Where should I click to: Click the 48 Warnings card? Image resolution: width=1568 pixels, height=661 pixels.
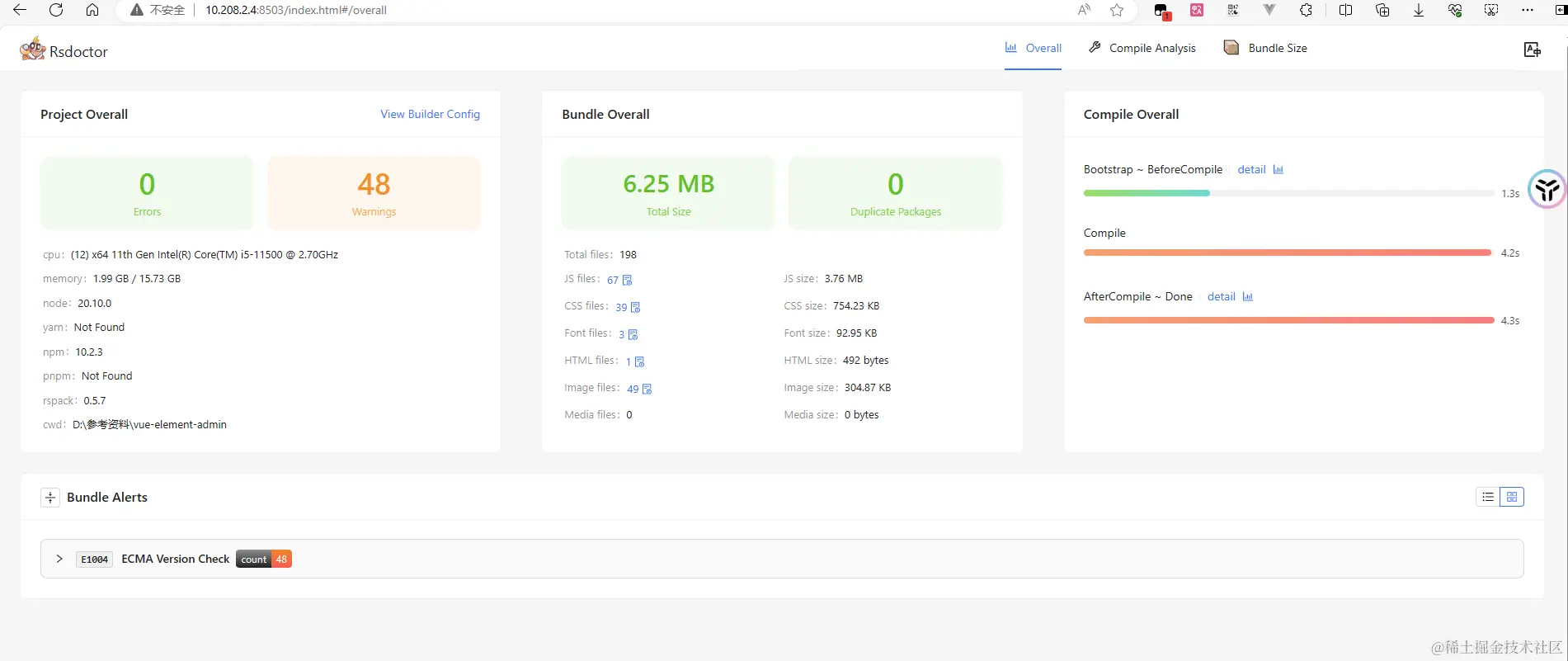click(374, 193)
